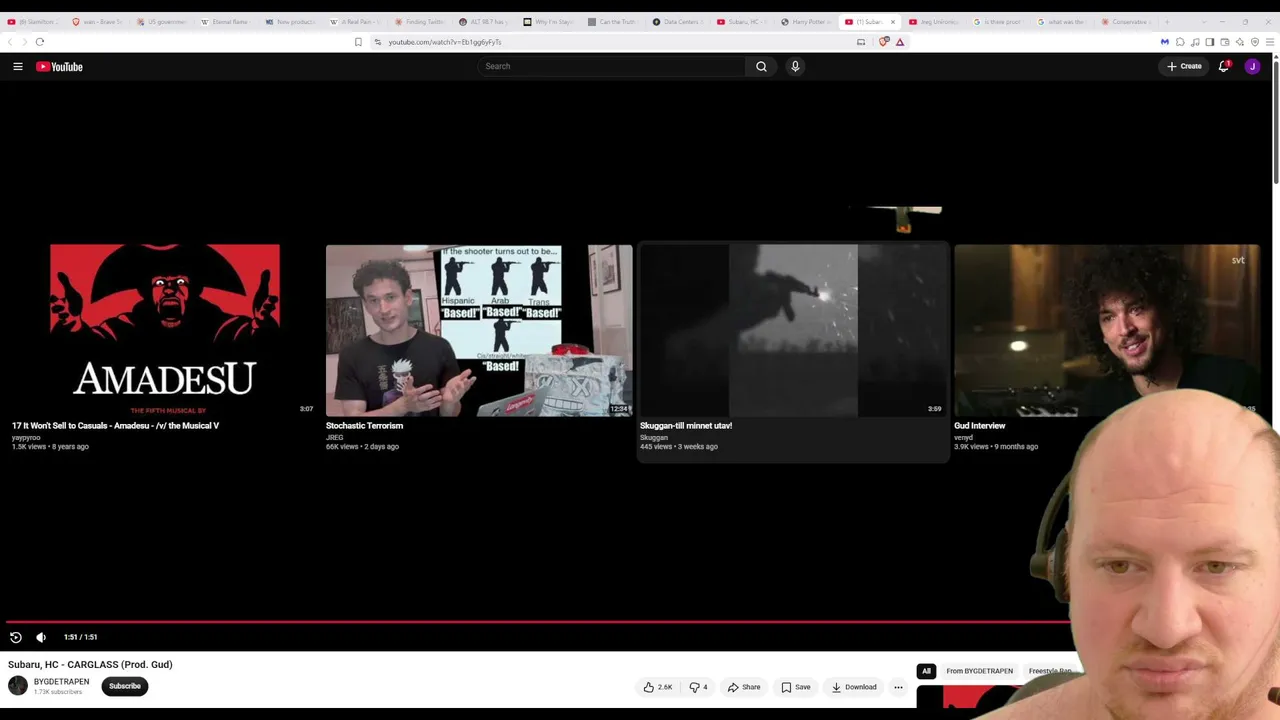This screenshot has height=720, width=1280.
Task: Switch to the Harry Potter tab
Action: coord(807,22)
